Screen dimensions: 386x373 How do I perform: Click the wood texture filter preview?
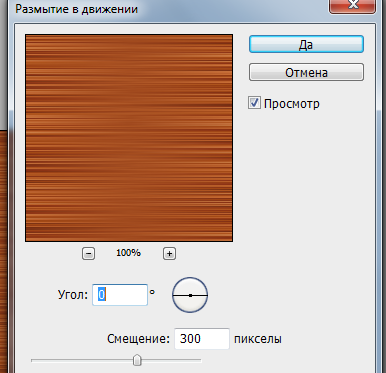129,138
